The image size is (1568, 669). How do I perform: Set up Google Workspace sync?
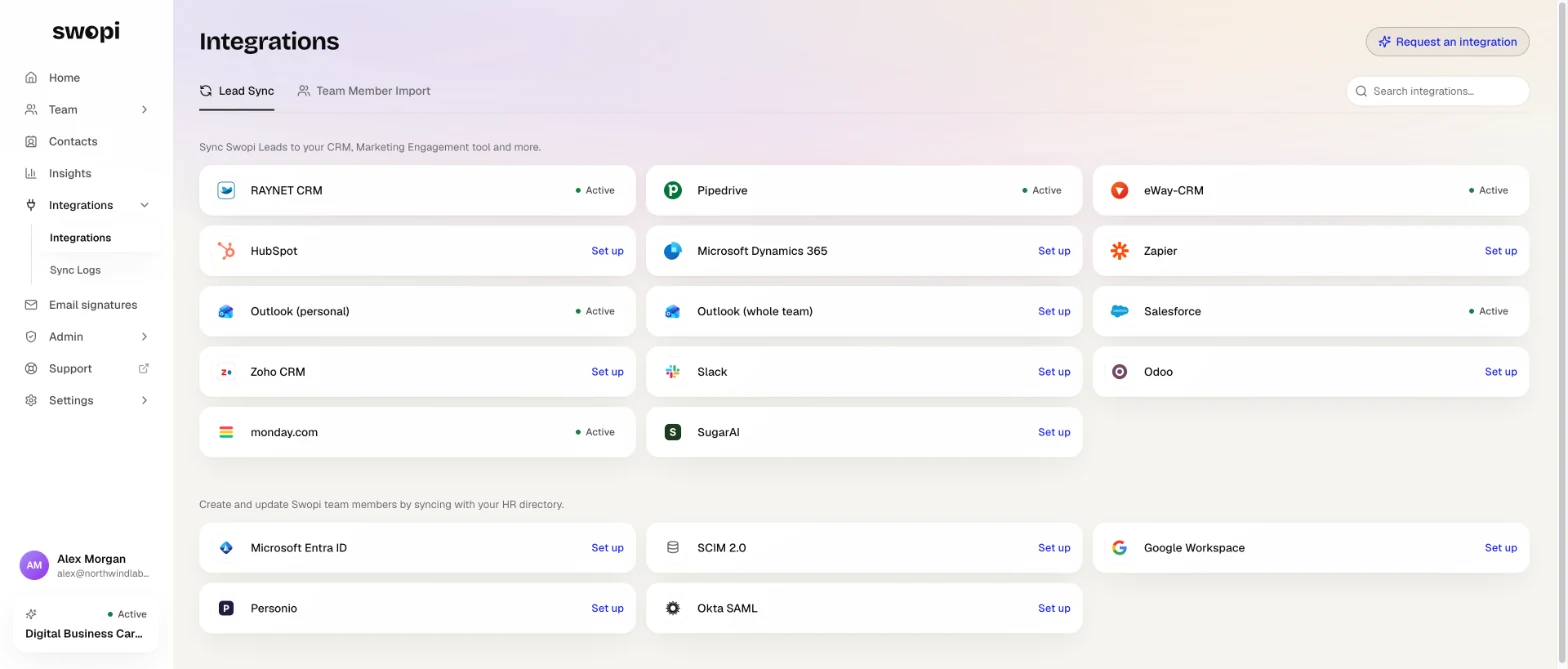(x=1500, y=548)
